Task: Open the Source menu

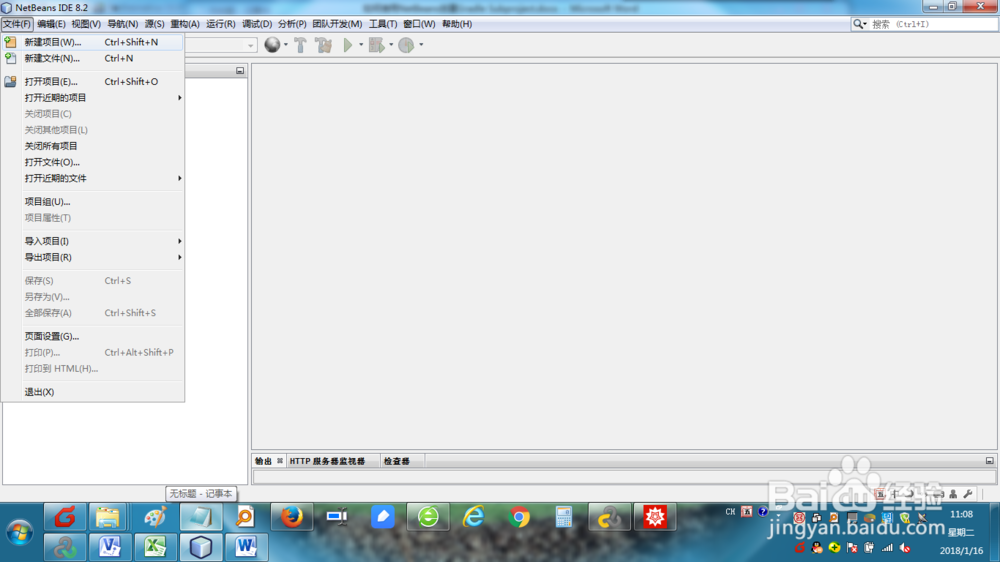Action: [x=154, y=24]
